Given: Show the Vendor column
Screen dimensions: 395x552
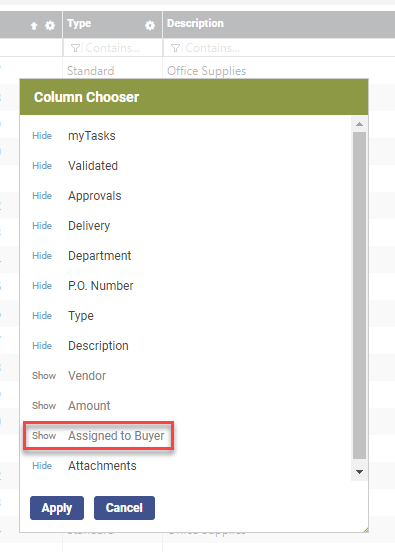Looking at the screenshot, I should pos(44,376).
